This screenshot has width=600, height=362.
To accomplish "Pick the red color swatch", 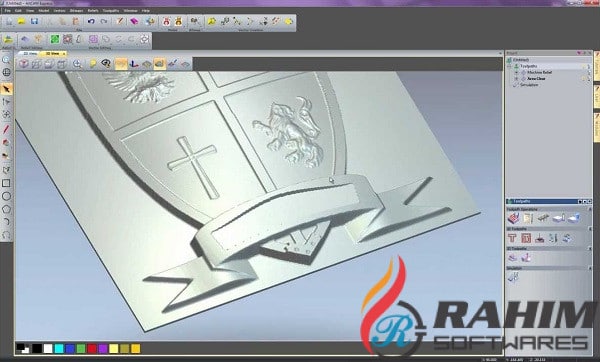I will coord(92,349).
